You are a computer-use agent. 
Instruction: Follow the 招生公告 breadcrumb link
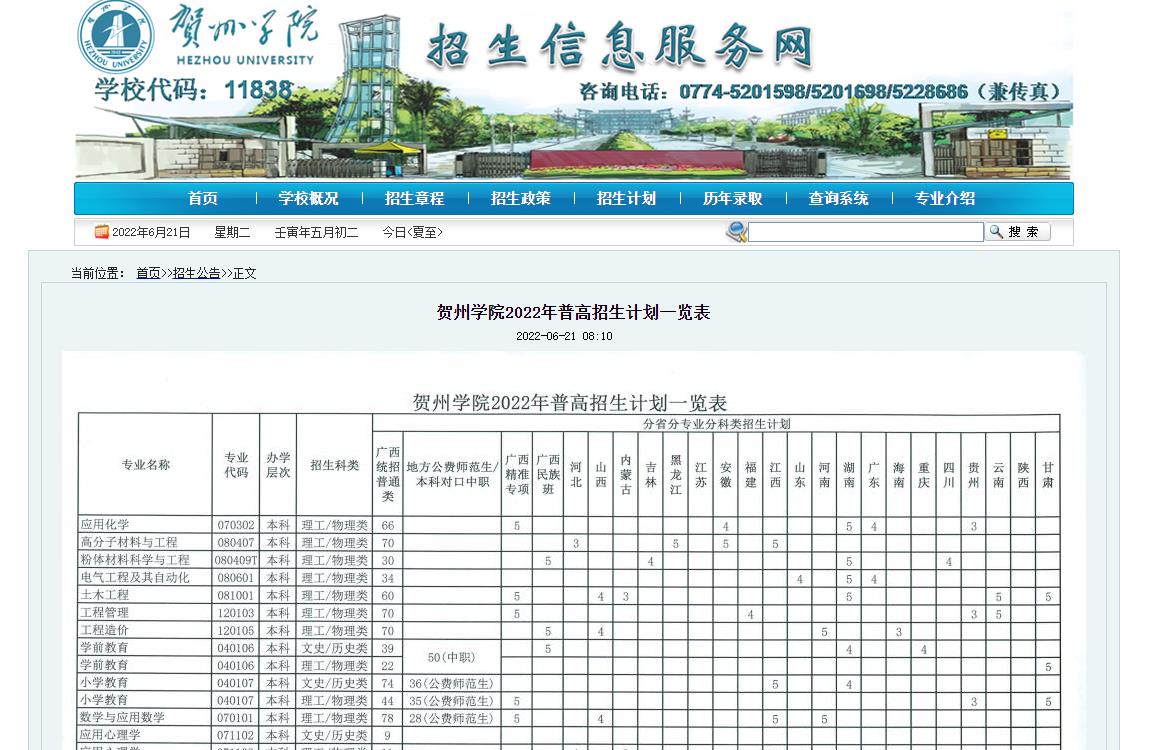197,273
